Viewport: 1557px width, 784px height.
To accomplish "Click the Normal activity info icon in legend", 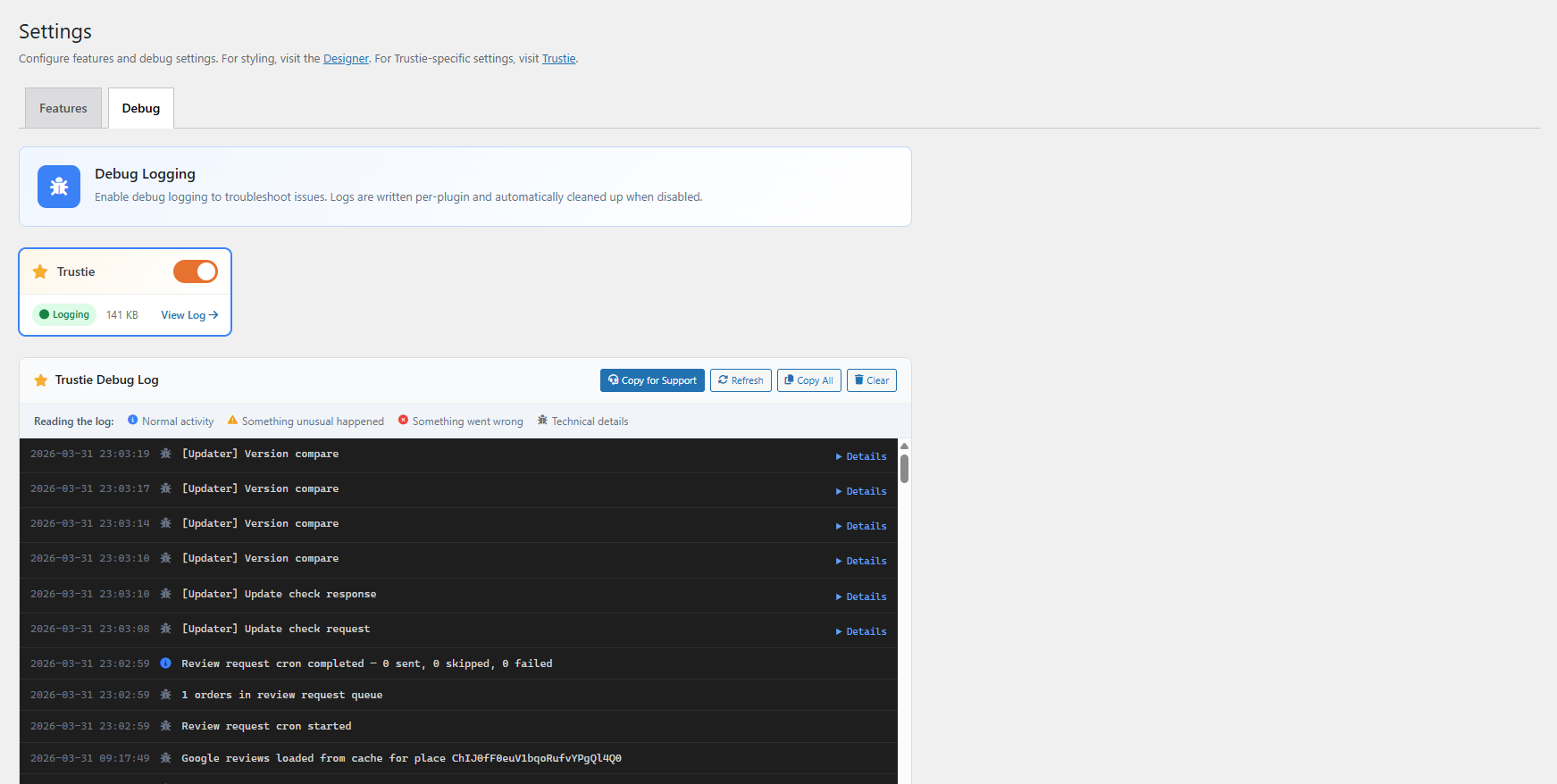I will point(132,420).
